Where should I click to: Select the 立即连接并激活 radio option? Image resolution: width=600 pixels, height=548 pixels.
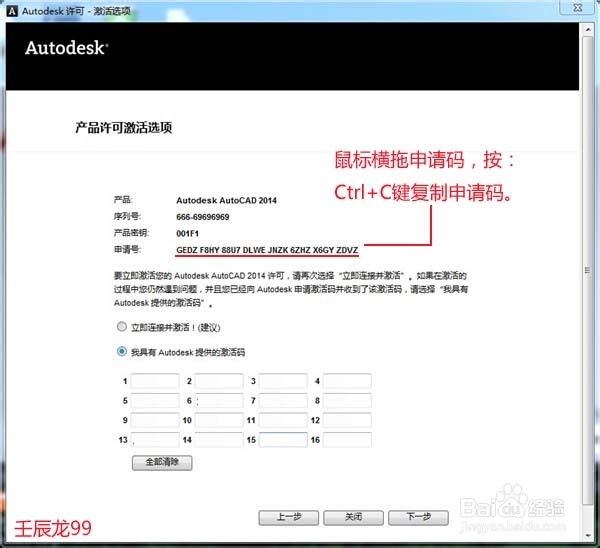122,327
